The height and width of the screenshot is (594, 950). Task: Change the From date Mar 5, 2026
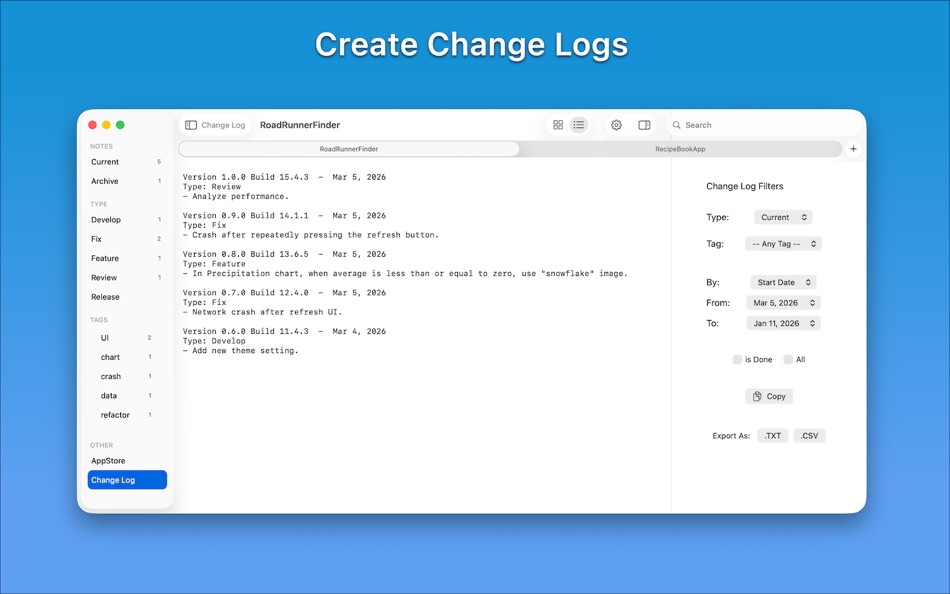(783, 303)
